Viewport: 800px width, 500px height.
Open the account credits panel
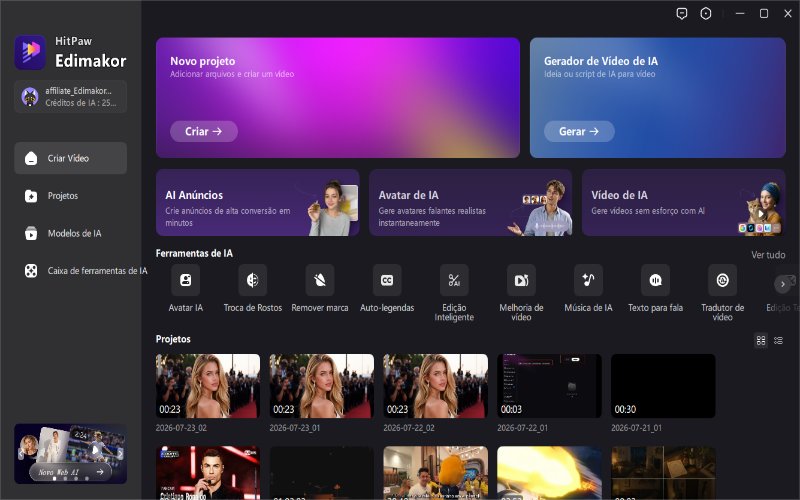70,96
